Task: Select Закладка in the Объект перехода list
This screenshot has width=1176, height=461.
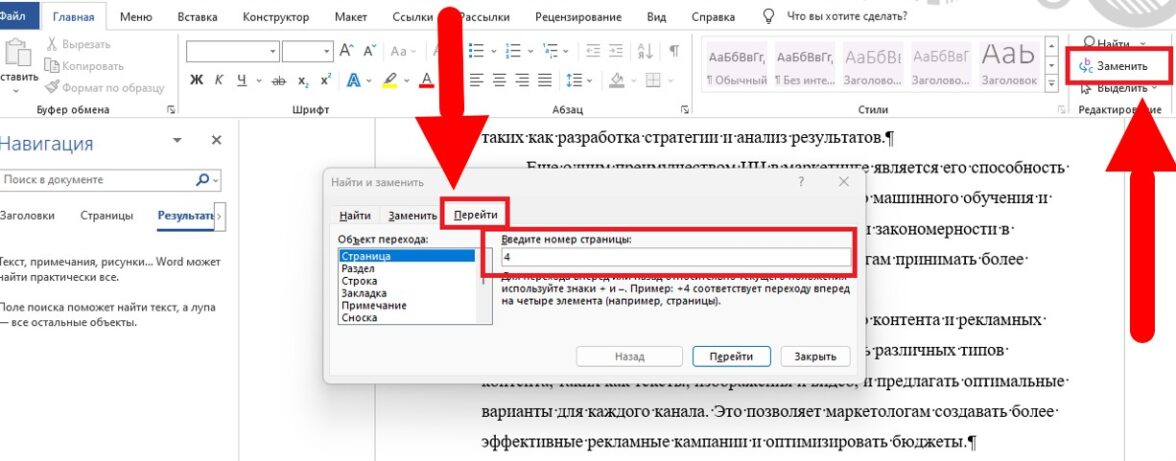Action: 364,293
